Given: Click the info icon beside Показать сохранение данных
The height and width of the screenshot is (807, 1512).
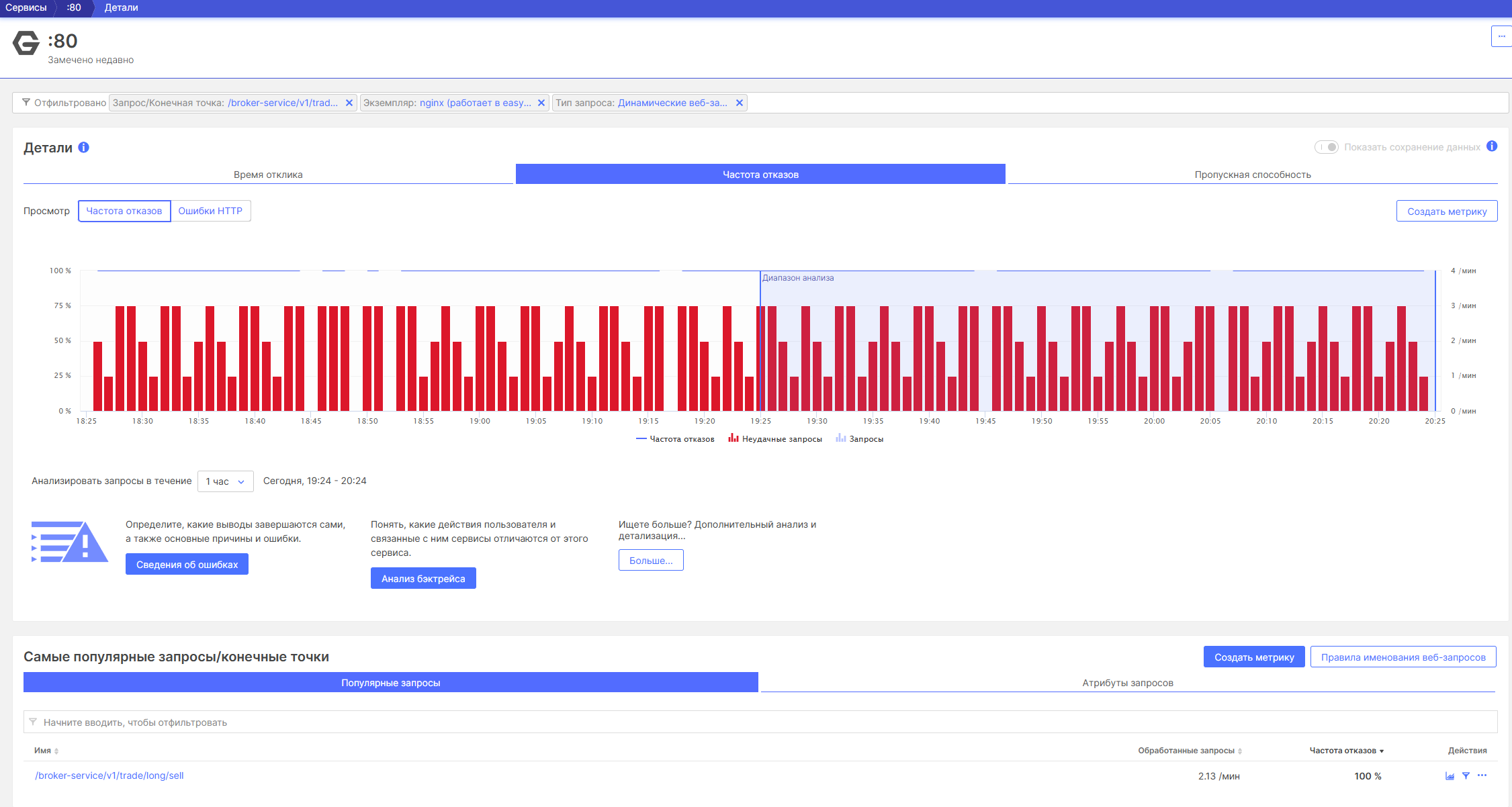Looking at the screenshot, I should (x=1492, y=146).
